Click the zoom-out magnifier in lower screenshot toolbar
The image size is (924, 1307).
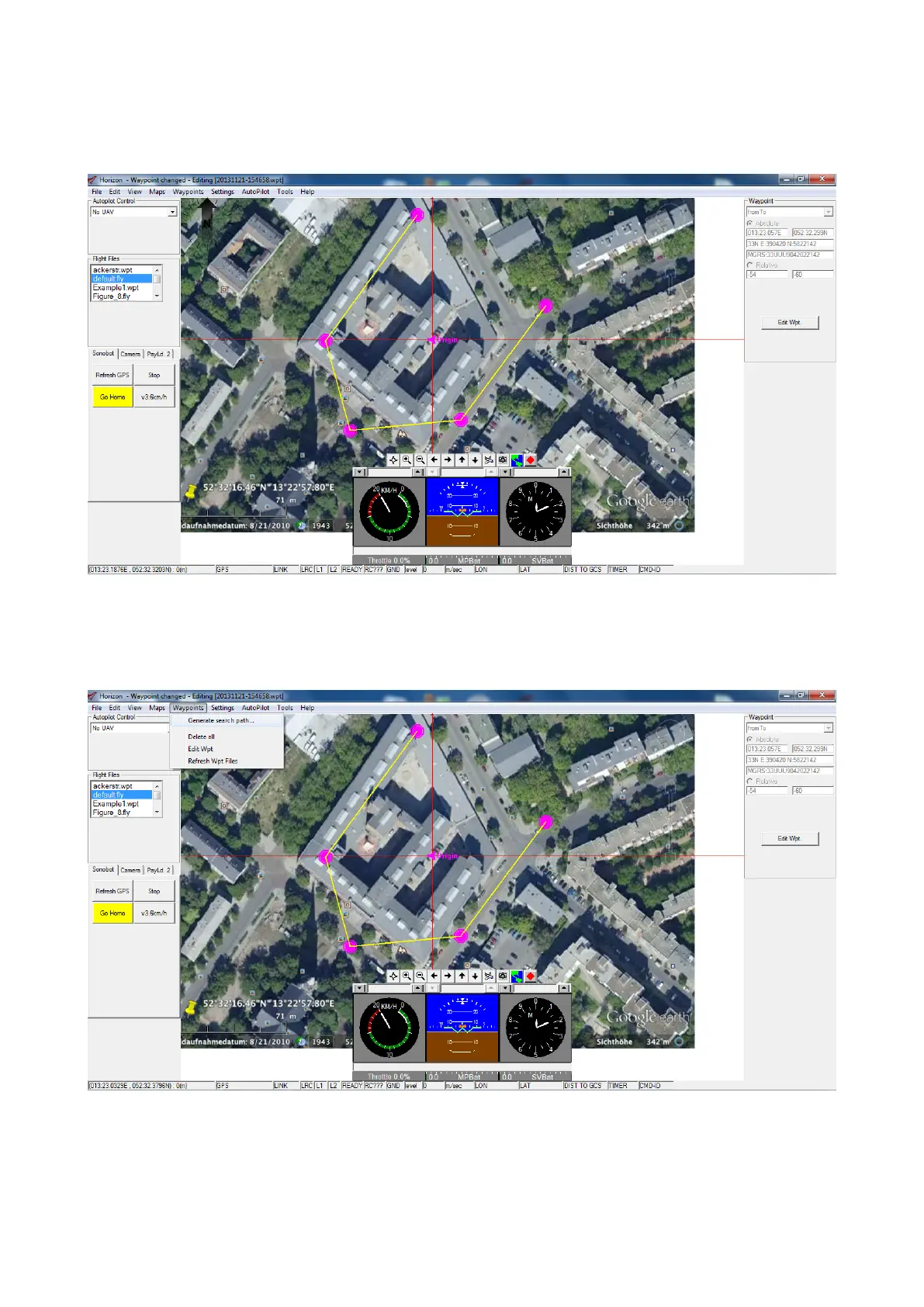click(420, 976)
